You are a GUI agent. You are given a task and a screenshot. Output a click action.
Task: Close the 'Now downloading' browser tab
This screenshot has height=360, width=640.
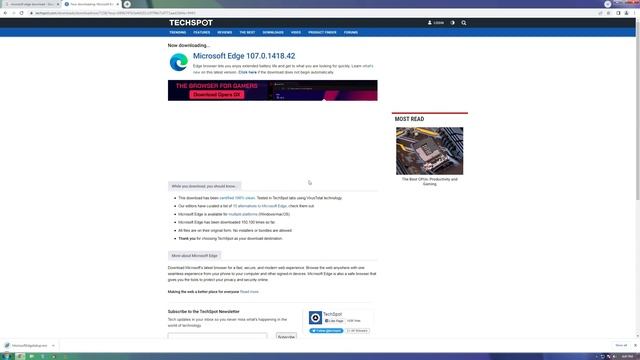(x=118, y=4)
